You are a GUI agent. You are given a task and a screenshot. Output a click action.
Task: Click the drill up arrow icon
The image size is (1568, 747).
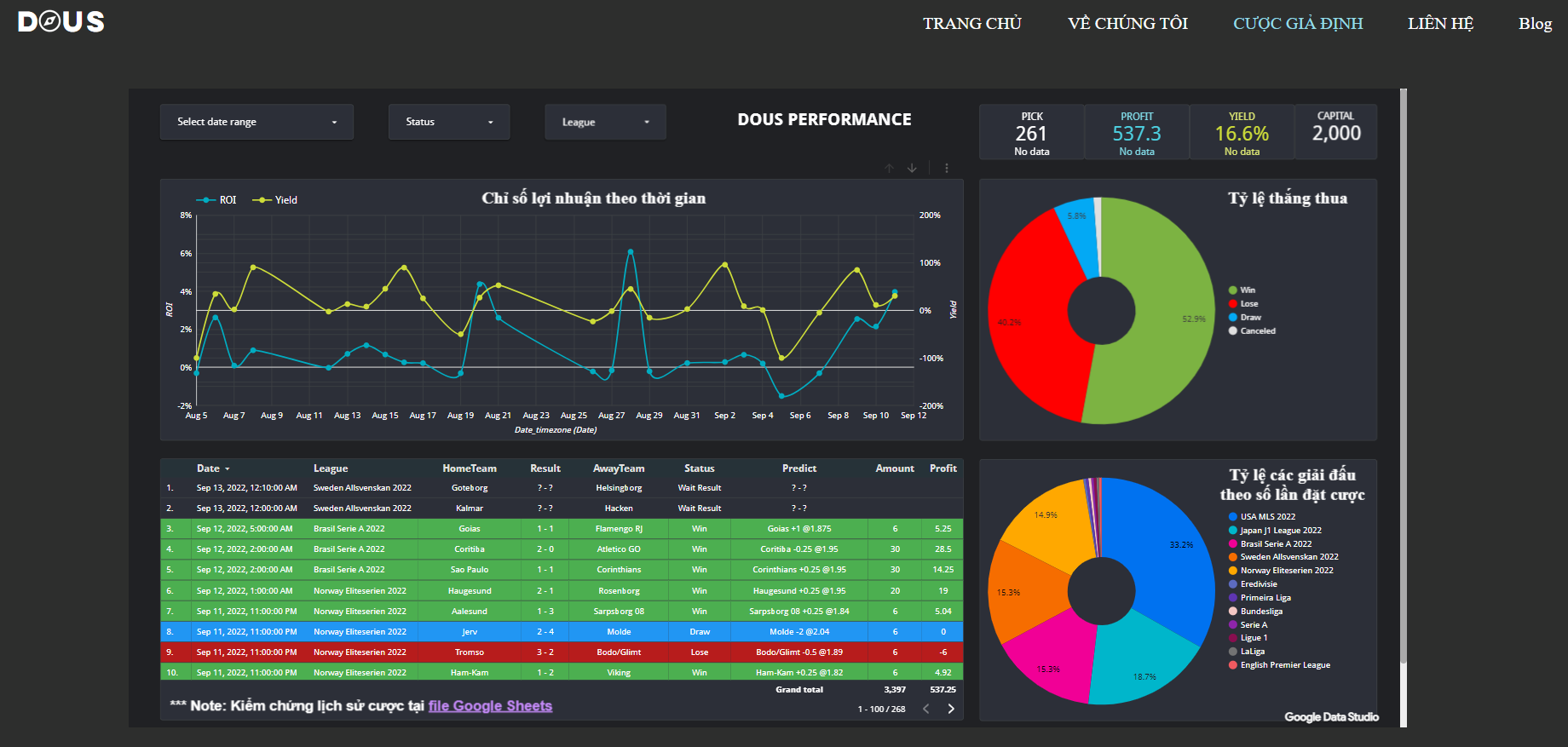point(889,169)
